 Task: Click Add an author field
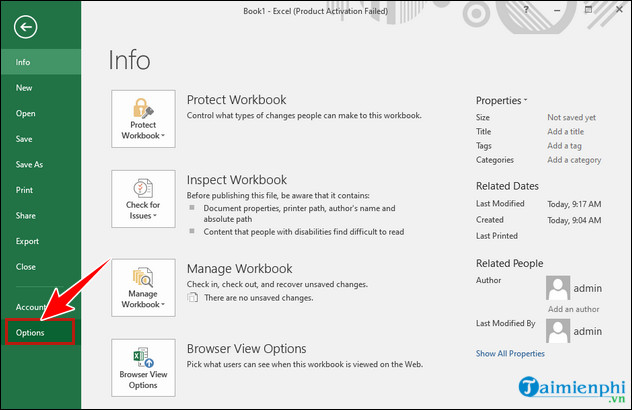(x=573, y=309)
